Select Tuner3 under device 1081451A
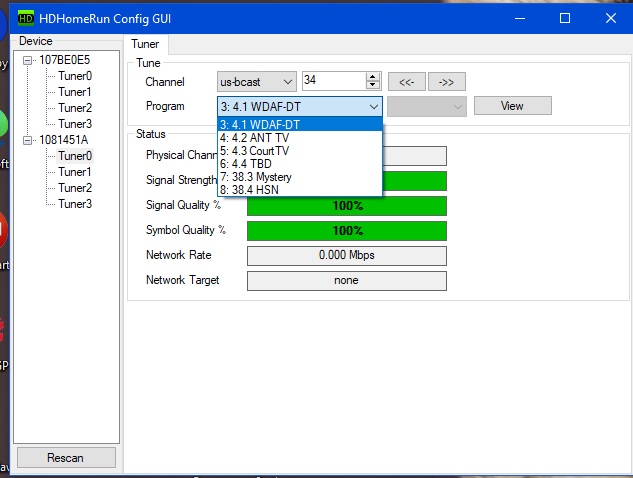This screenshot has width=633, height=478. click(75, 204)
